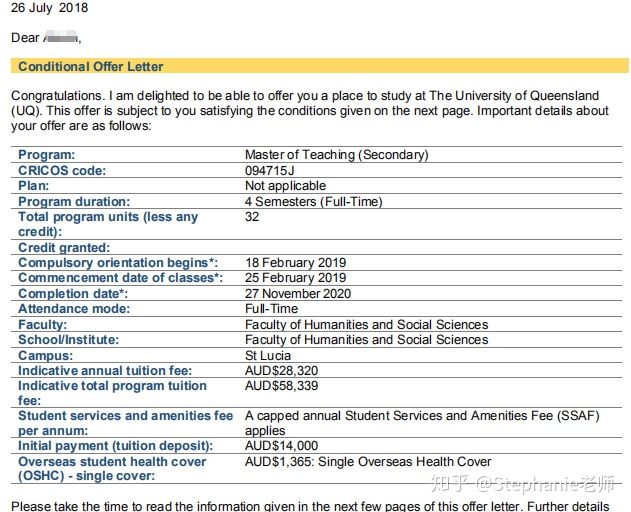The width and height of the screenshot is (631, 512).
Task: Click 'Initial payment (tuition deposit):' label
Action: (x=115, y=446)
